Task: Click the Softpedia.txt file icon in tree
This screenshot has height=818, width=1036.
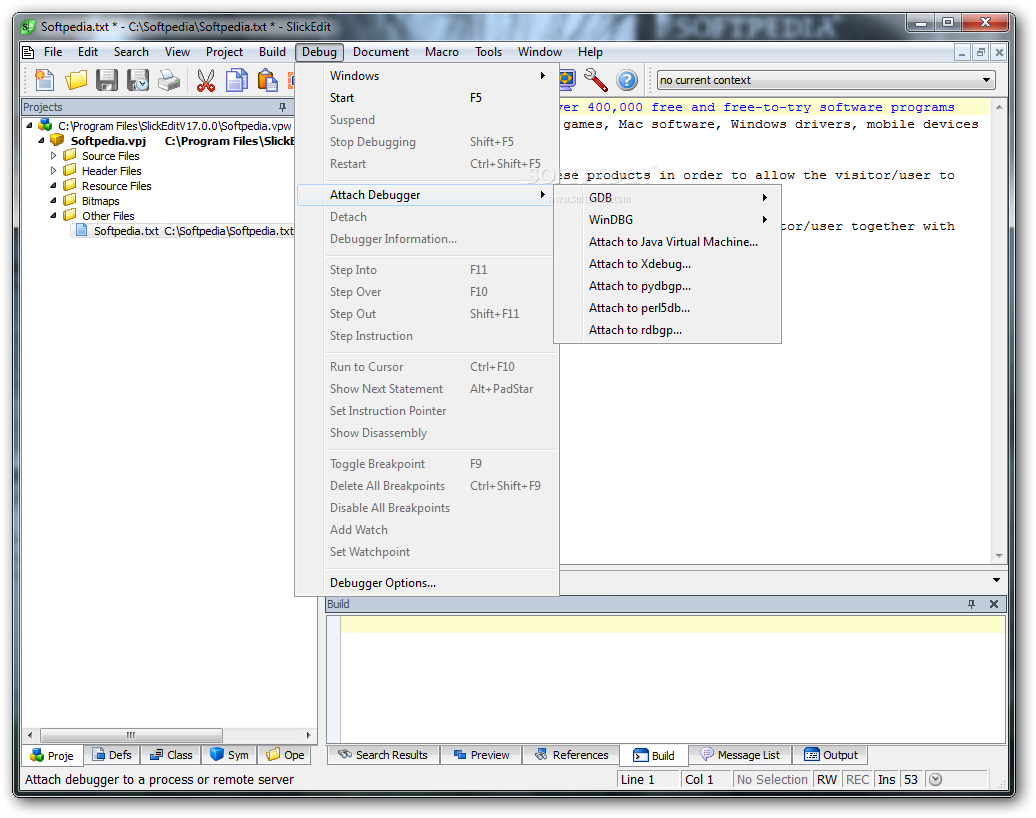Action: 81,230
